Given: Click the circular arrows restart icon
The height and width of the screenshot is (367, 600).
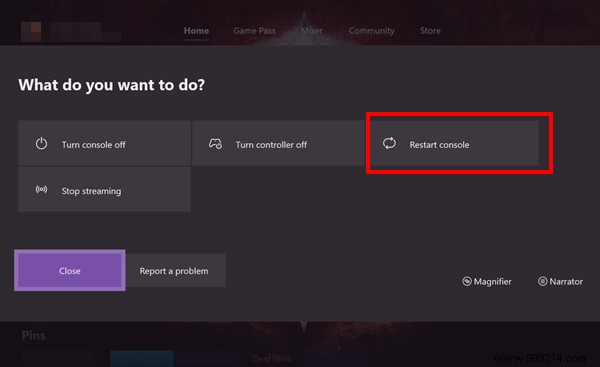Looking at the screenshot, I should pos(389,144).
